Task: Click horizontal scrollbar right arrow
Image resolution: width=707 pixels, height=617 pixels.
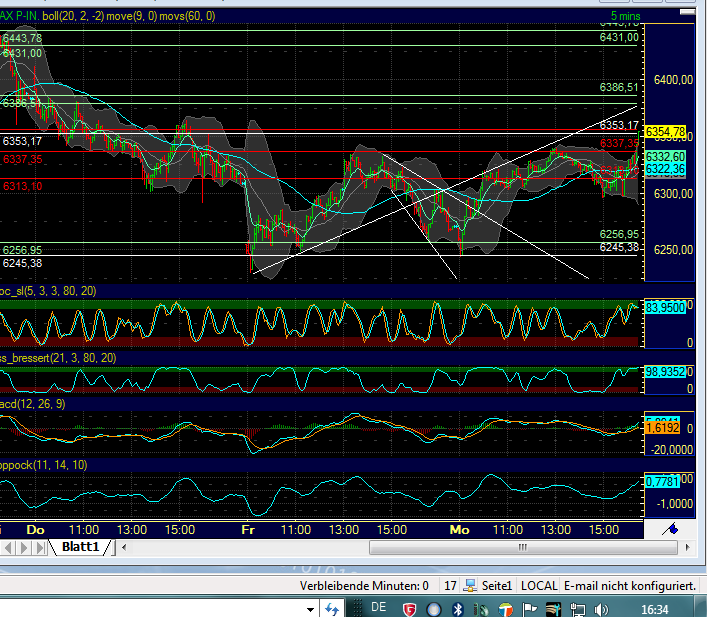Action: coord(688,548)
